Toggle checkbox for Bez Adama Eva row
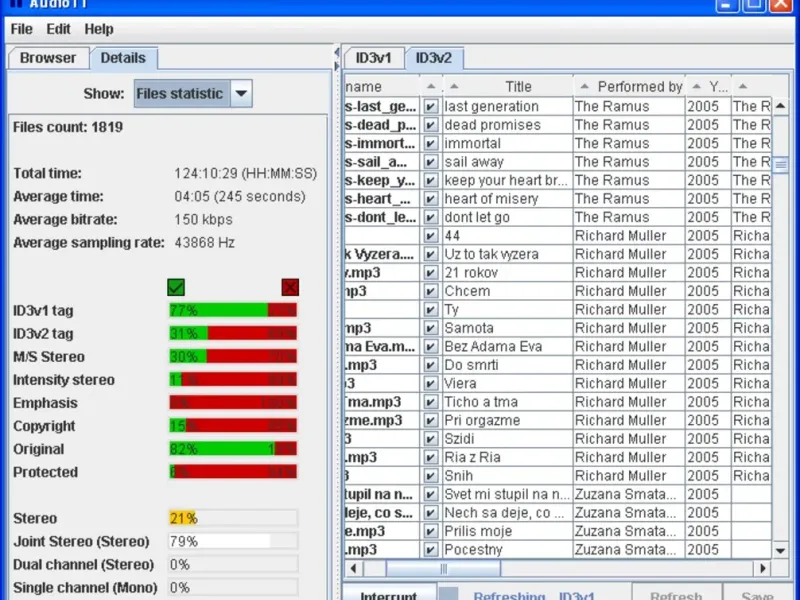This screenshot has width=800, height=600. (431, 346)
